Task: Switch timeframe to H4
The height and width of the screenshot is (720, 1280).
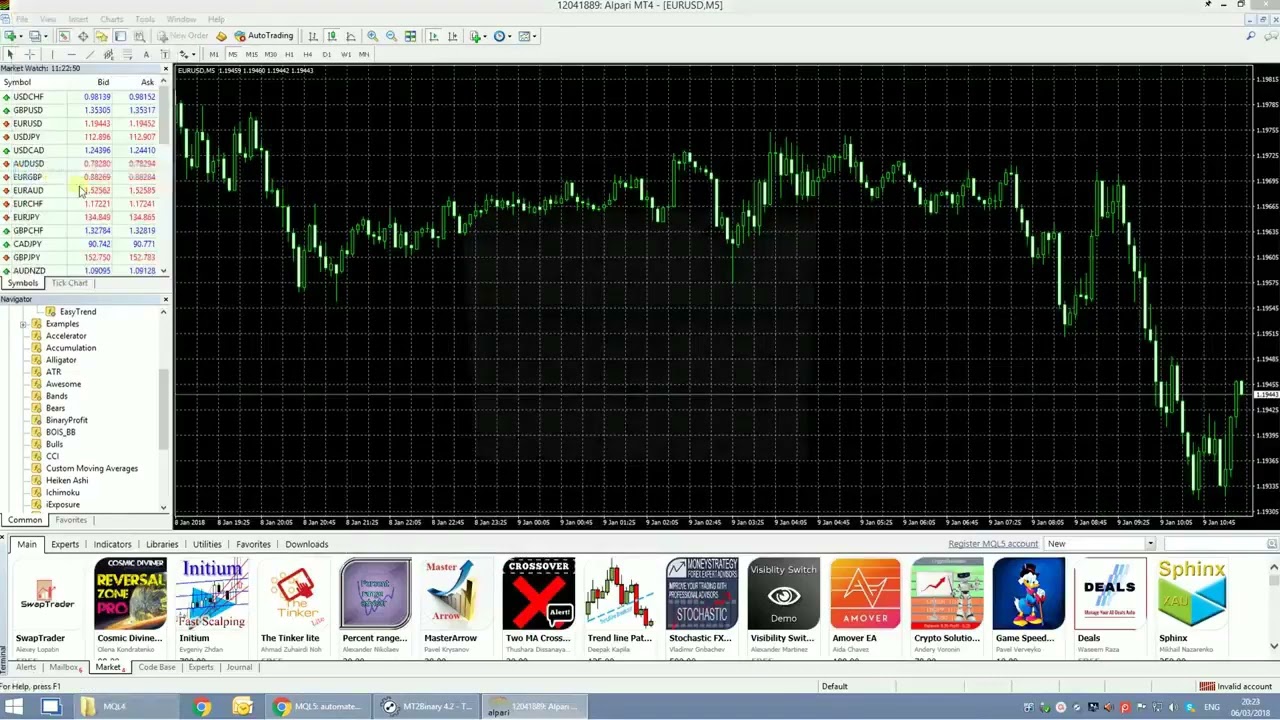Action: [x=308, y=54]
